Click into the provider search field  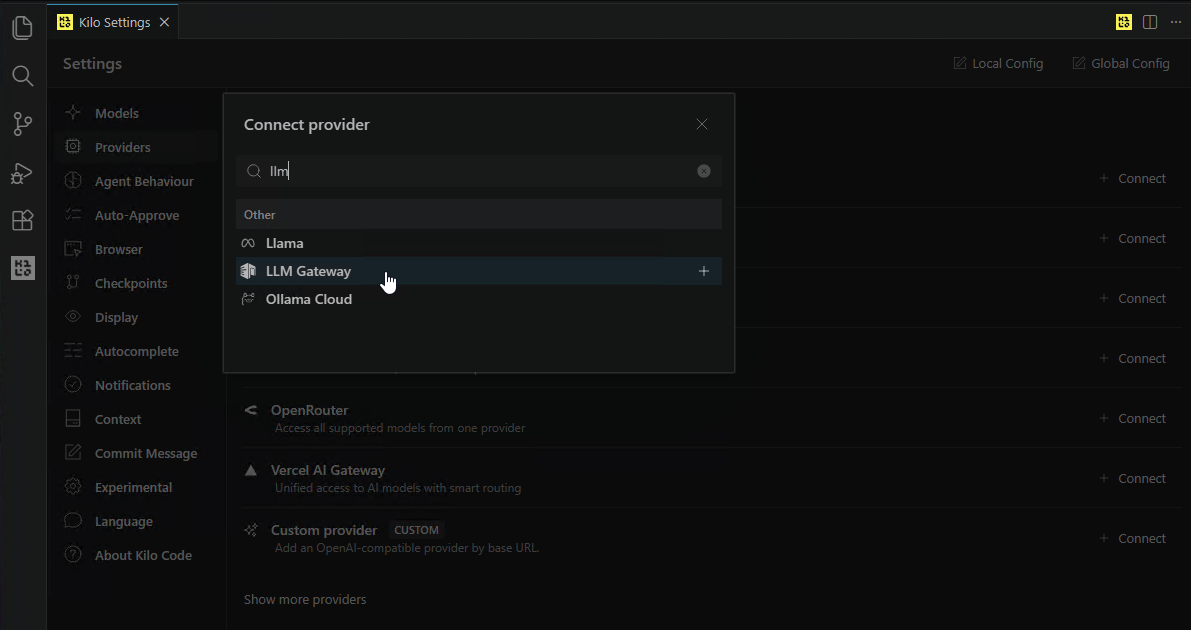pyautogui.click(x=479, y=171)
